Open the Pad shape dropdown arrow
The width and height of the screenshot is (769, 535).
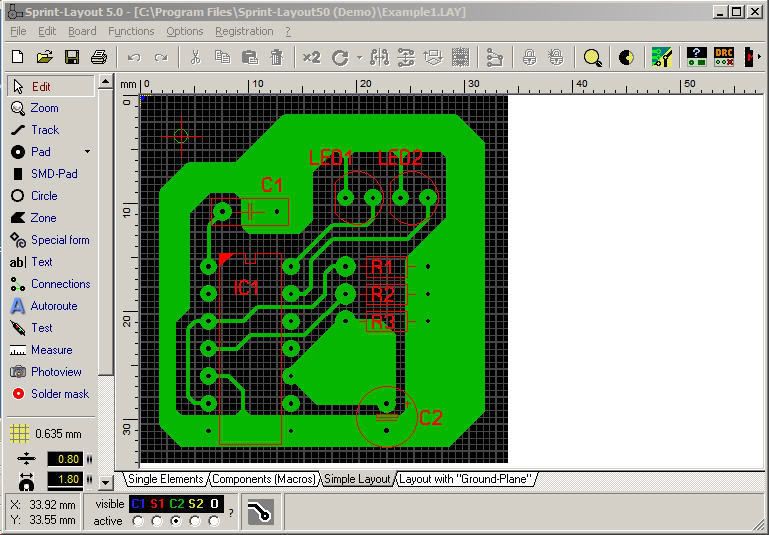87,152
